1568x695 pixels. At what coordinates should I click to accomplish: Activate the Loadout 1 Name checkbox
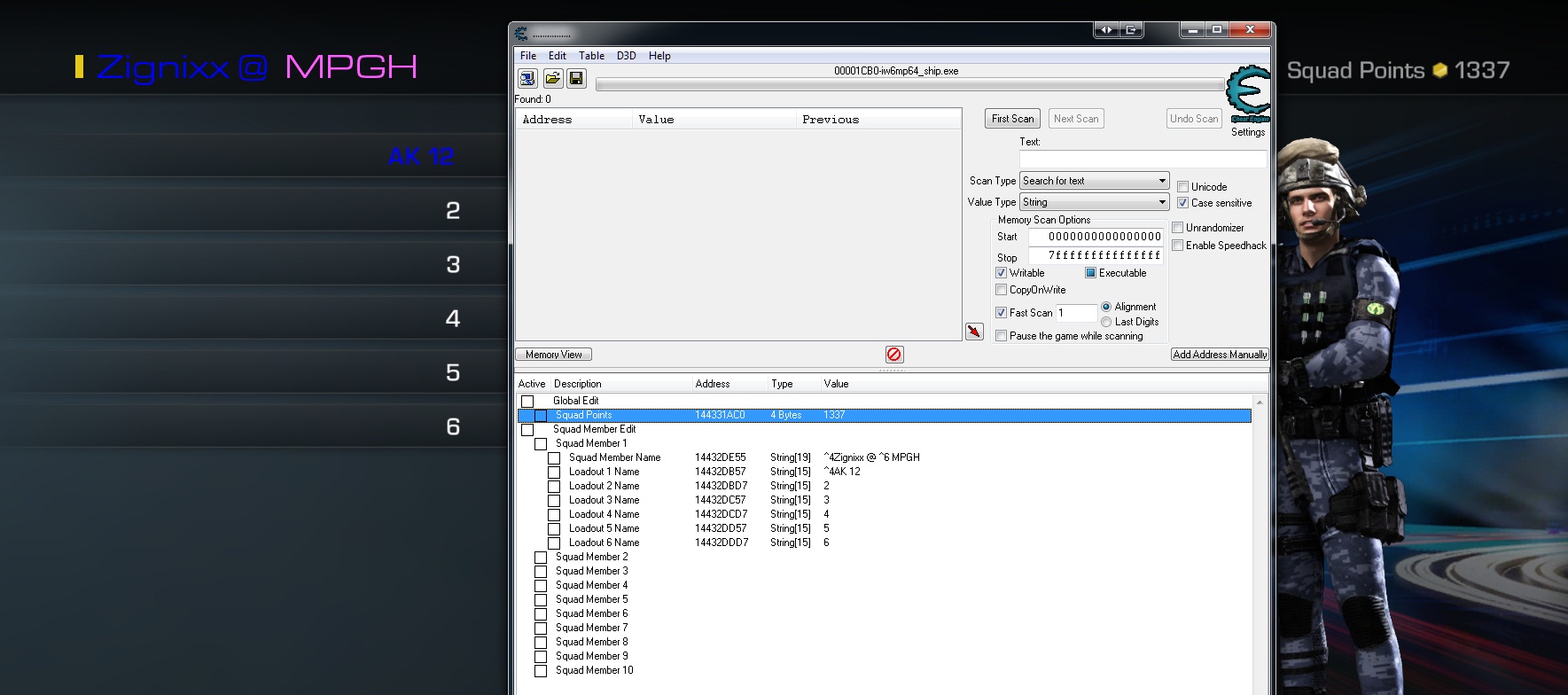tap(554, 472)
